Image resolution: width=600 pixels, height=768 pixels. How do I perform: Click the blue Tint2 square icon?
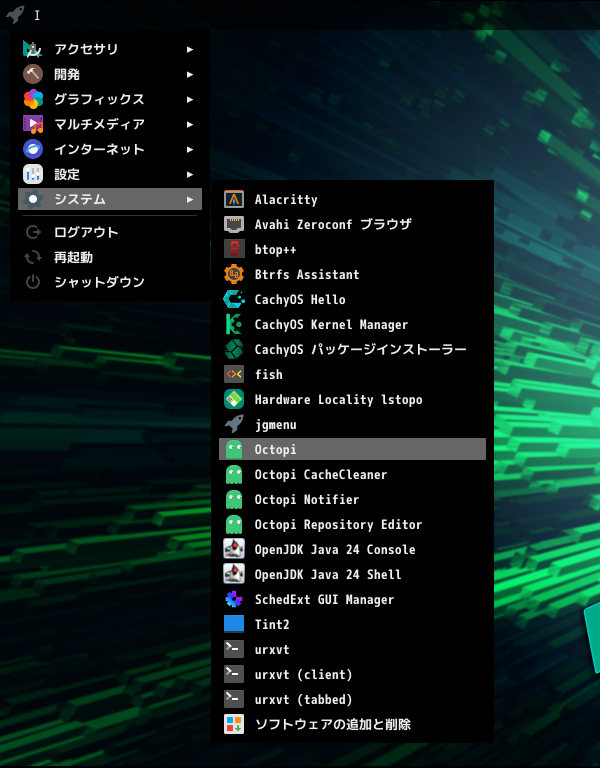pyautogui.click(x=234, y=624)
